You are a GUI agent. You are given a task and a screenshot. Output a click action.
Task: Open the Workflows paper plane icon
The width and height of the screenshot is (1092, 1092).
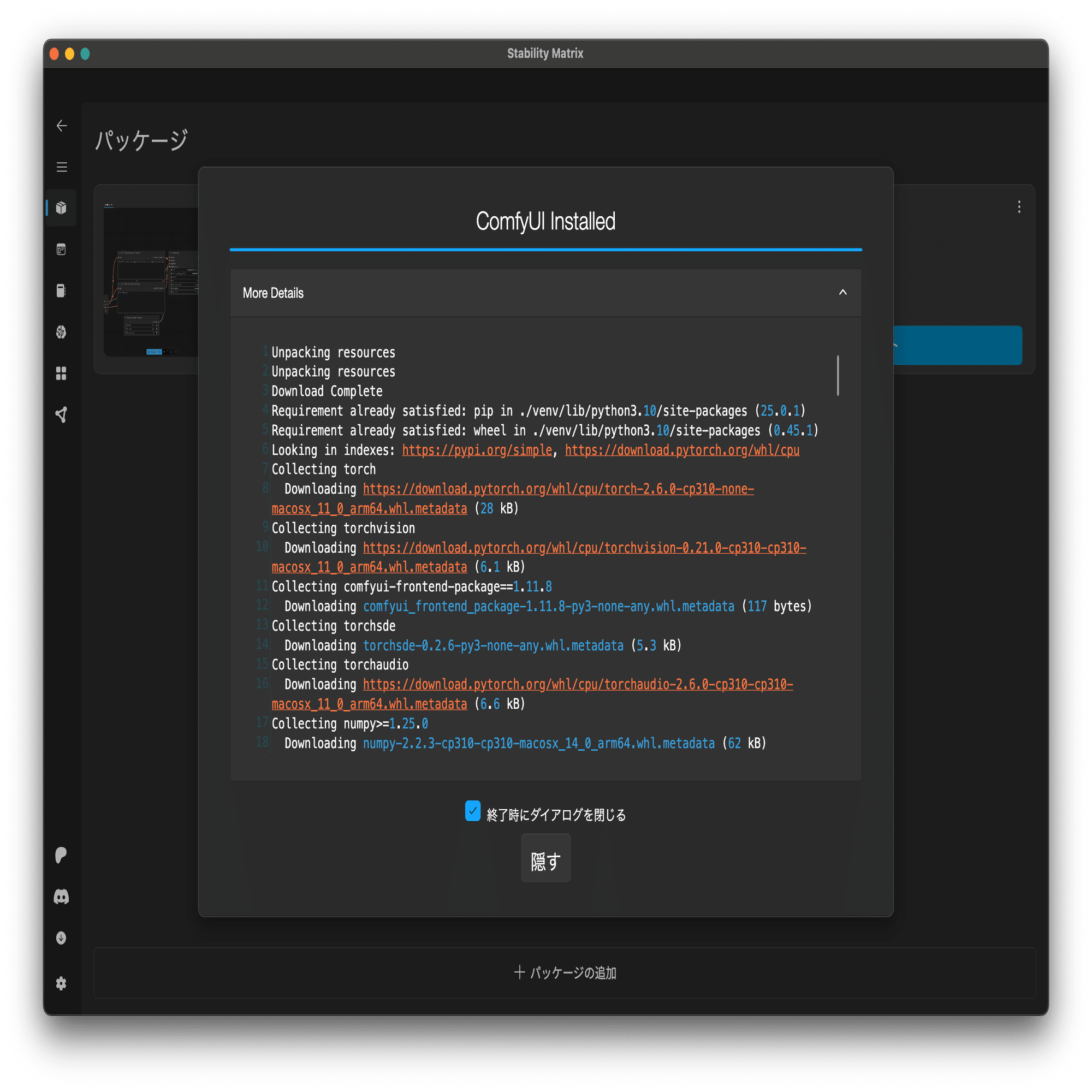click(x=62, y=414)
